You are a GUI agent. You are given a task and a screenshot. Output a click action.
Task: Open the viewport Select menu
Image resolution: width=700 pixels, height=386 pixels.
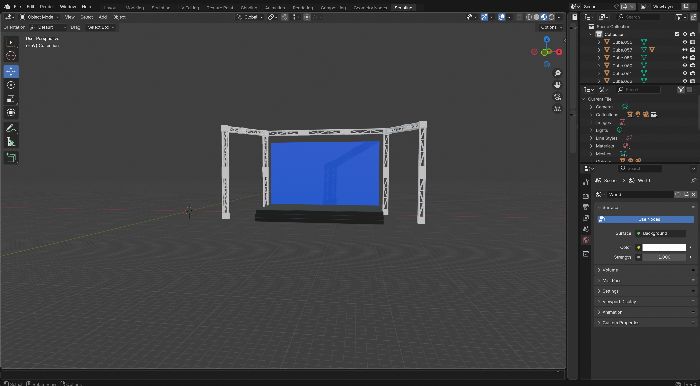click(x=86, y=17)
